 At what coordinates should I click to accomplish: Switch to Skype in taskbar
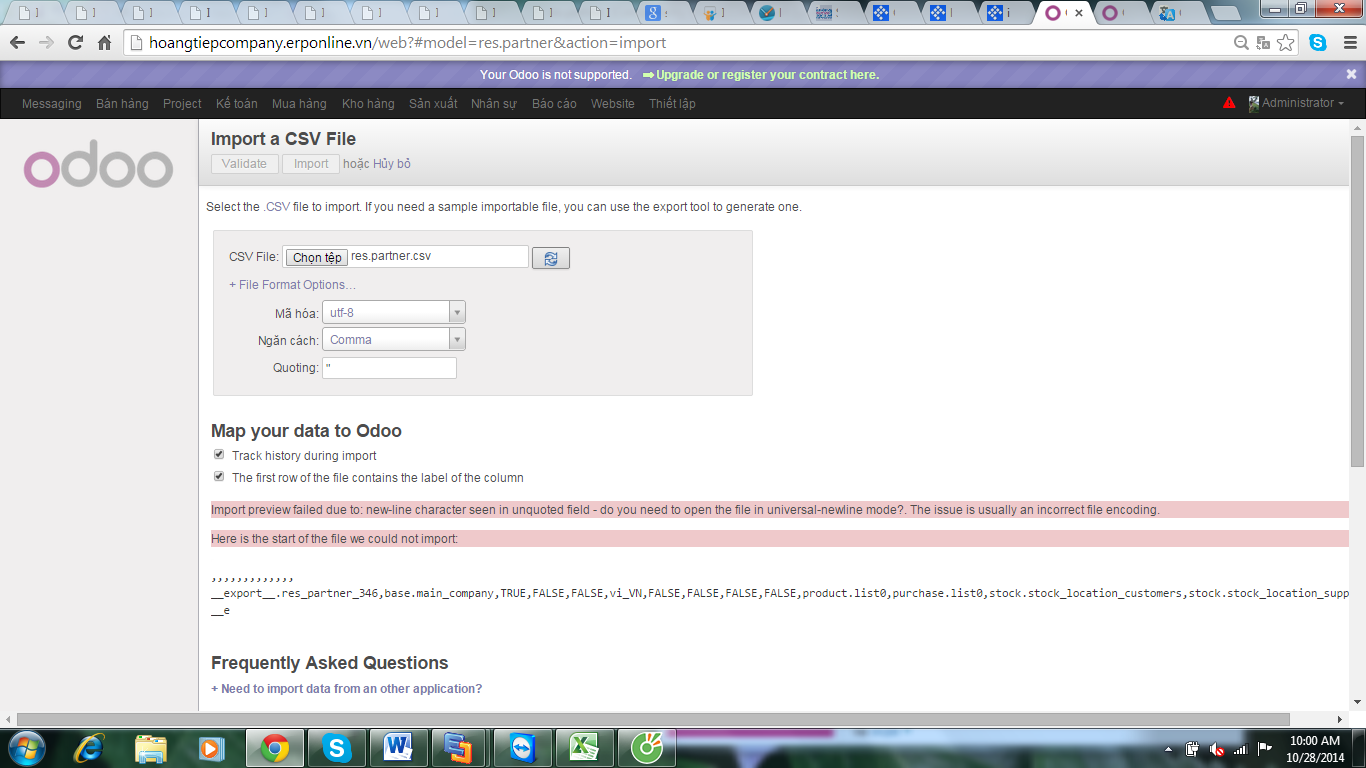point(336,748)
